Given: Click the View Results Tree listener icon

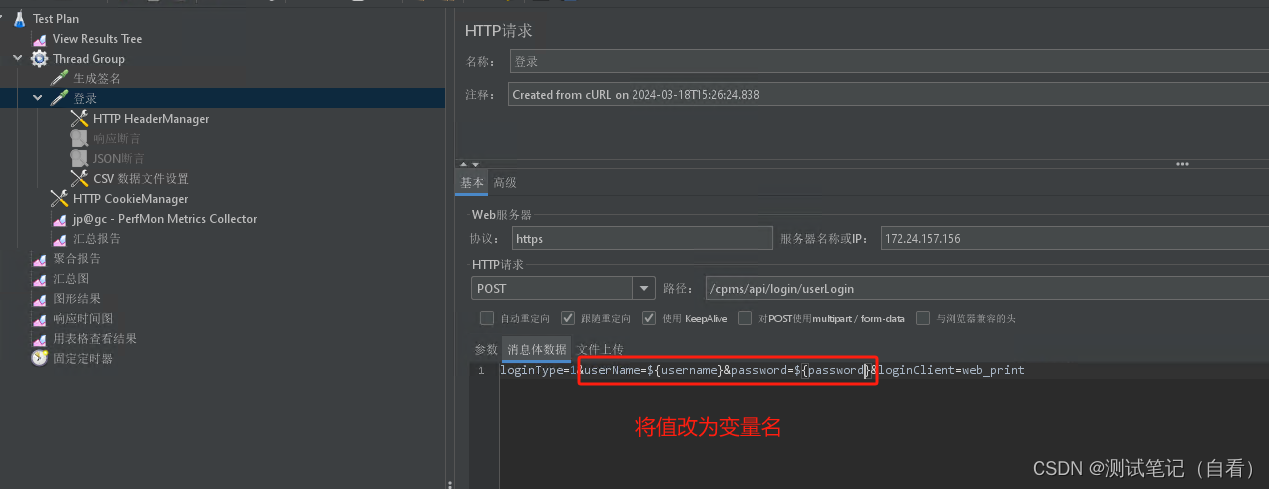Looking at the screenshot, I should (40, 39).
